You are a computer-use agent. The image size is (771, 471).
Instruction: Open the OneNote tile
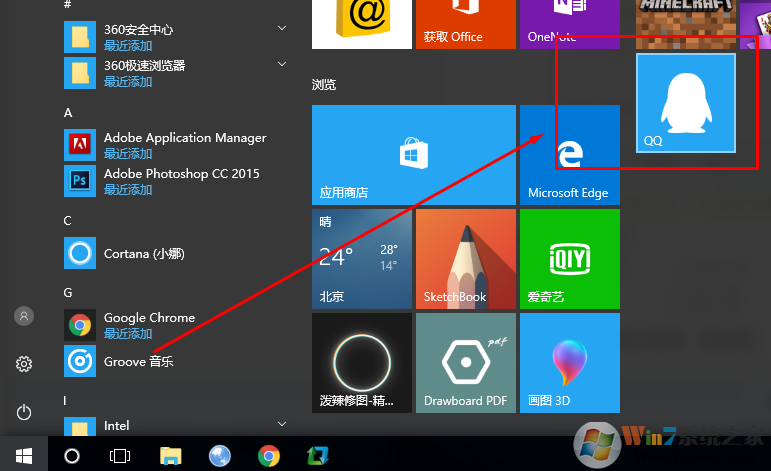(570, 25)
